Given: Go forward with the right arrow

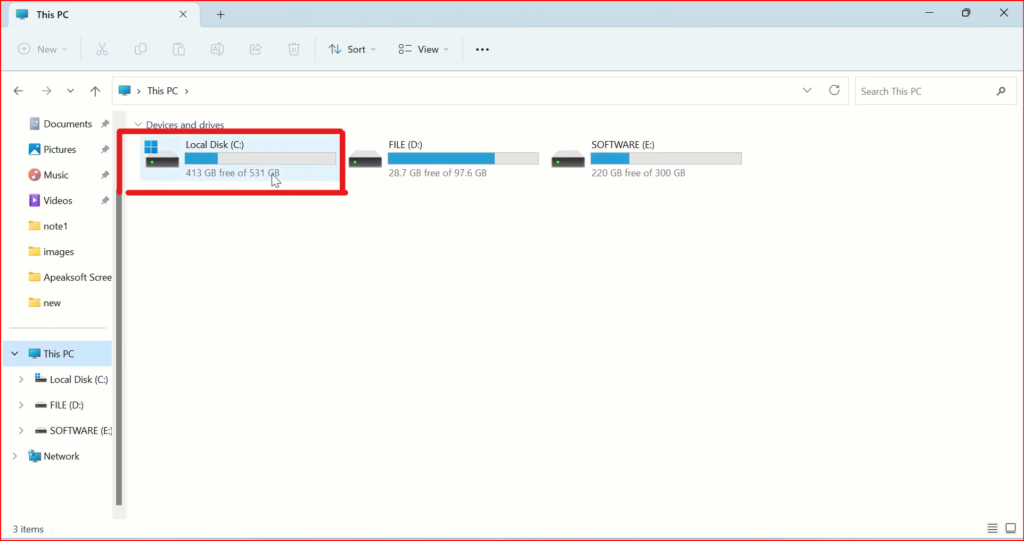Looking at the screenshot, I should tap(46, 91).
